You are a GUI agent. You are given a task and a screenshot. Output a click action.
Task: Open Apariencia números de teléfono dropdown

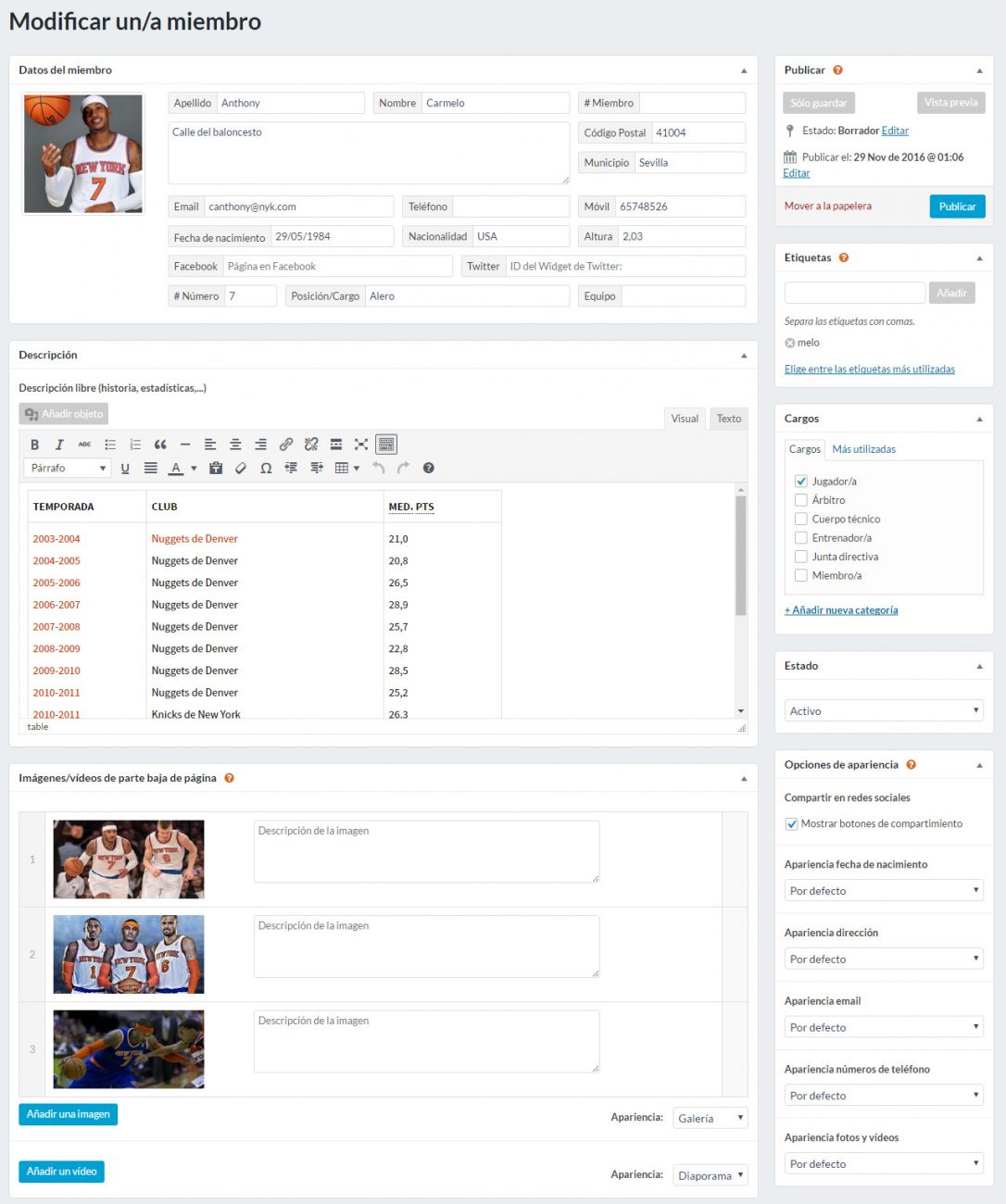pyautogui.click(x=884, y=1096)
